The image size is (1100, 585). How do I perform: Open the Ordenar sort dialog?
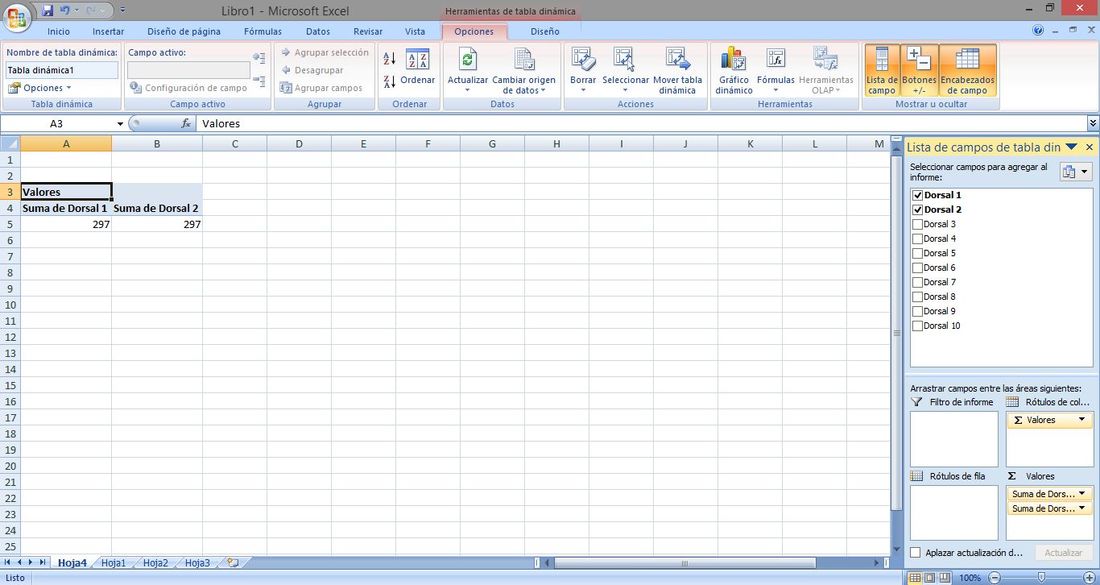418,67
